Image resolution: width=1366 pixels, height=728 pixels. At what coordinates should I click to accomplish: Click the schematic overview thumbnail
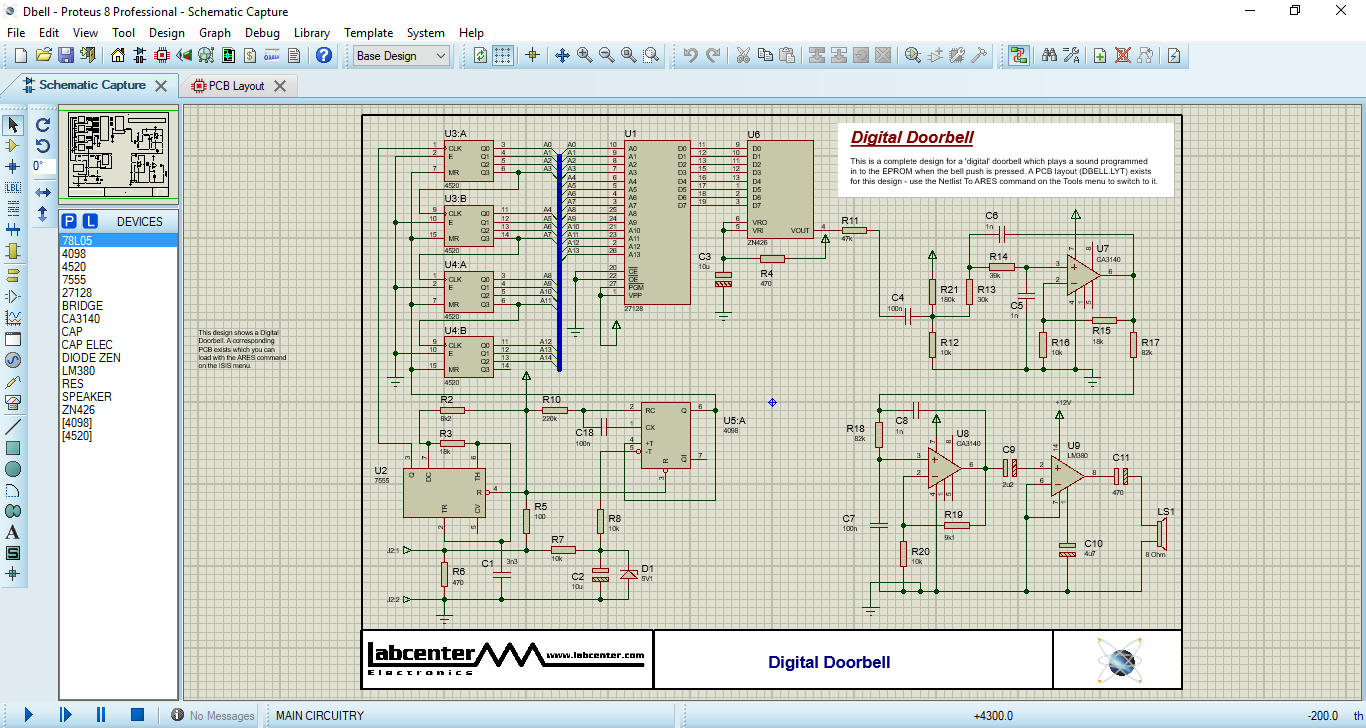(119, 154)
